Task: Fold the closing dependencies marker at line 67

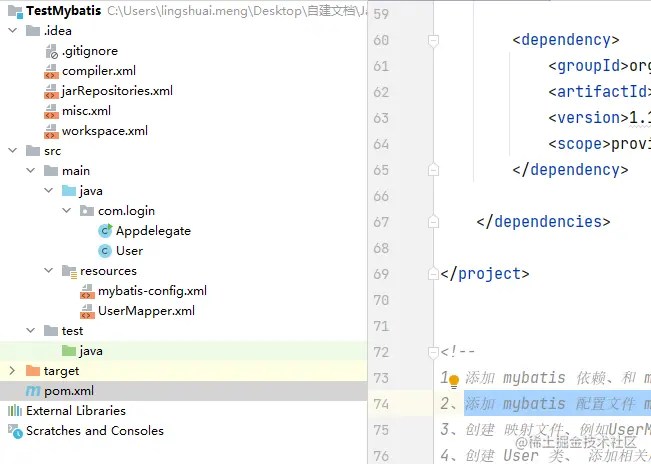Action: pos(433,222)
